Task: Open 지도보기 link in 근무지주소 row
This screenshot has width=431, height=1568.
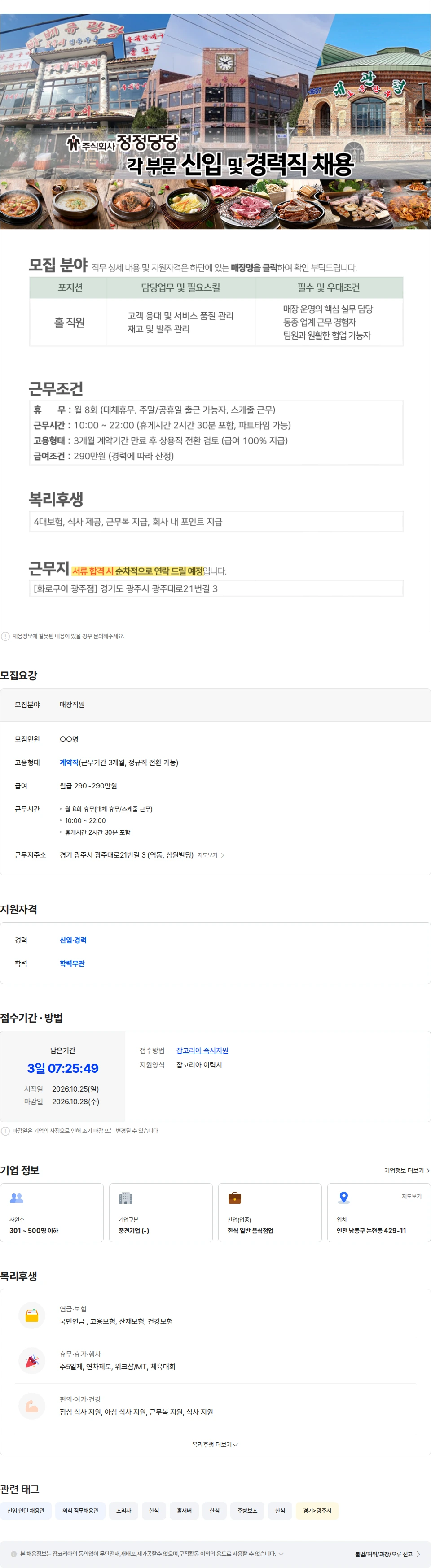Action: pyautogui.click(x=207, y=855)
